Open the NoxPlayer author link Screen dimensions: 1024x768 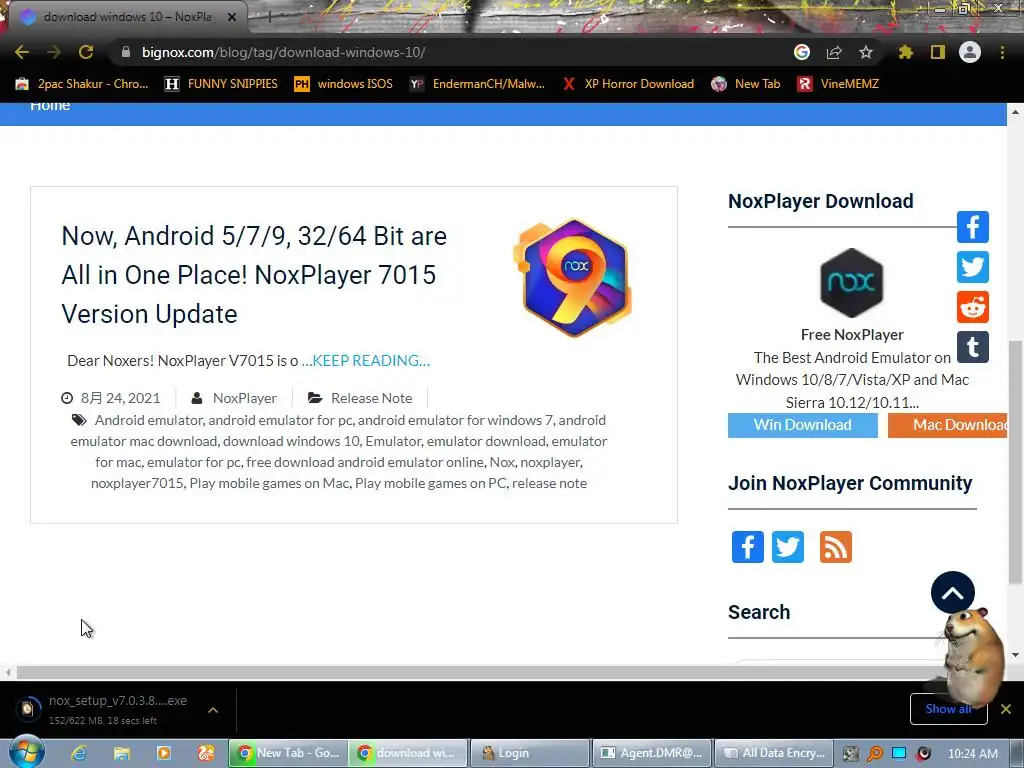click(244, 398)
